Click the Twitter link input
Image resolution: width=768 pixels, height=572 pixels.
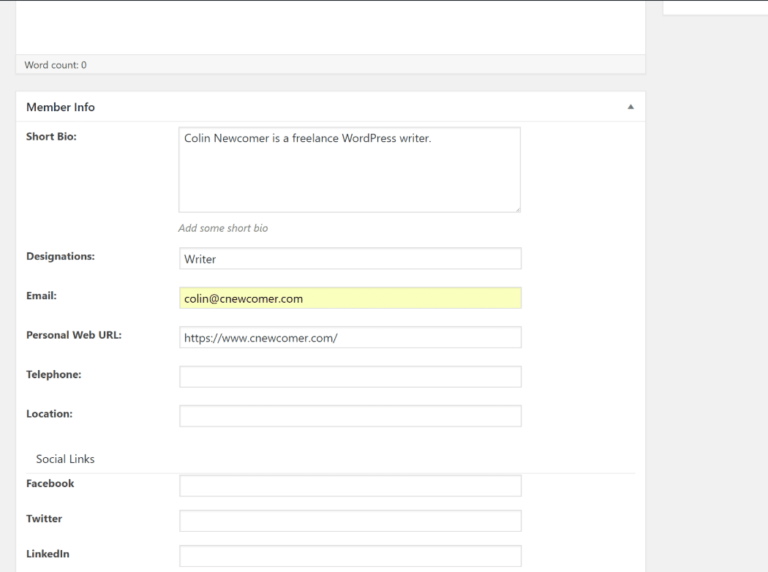[350, 521]
